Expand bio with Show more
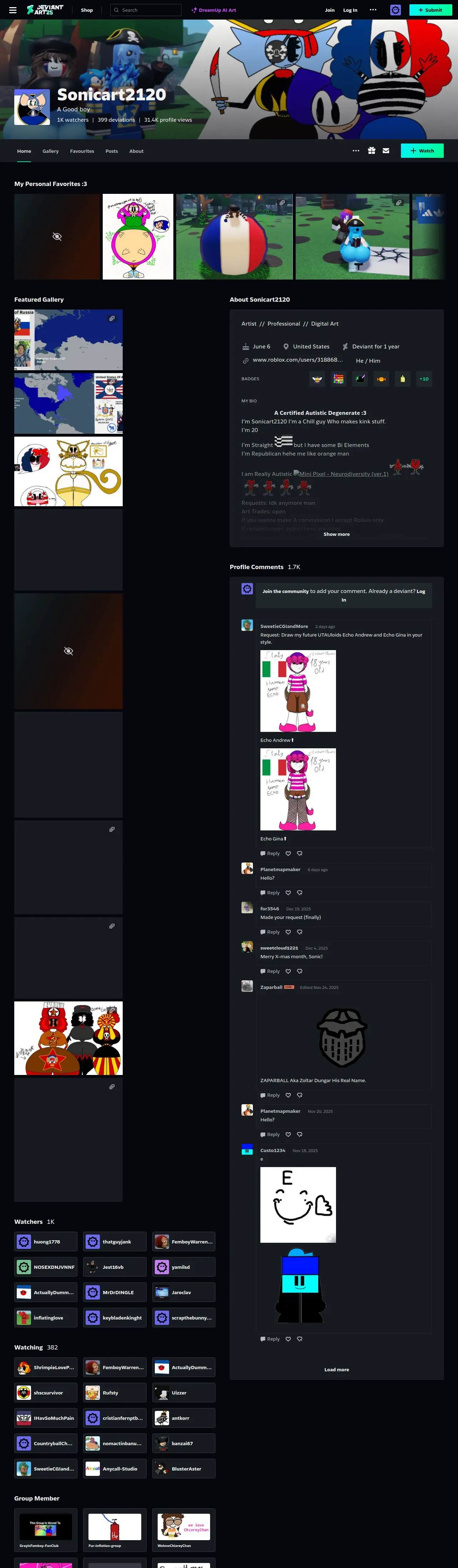 [336, 534]
